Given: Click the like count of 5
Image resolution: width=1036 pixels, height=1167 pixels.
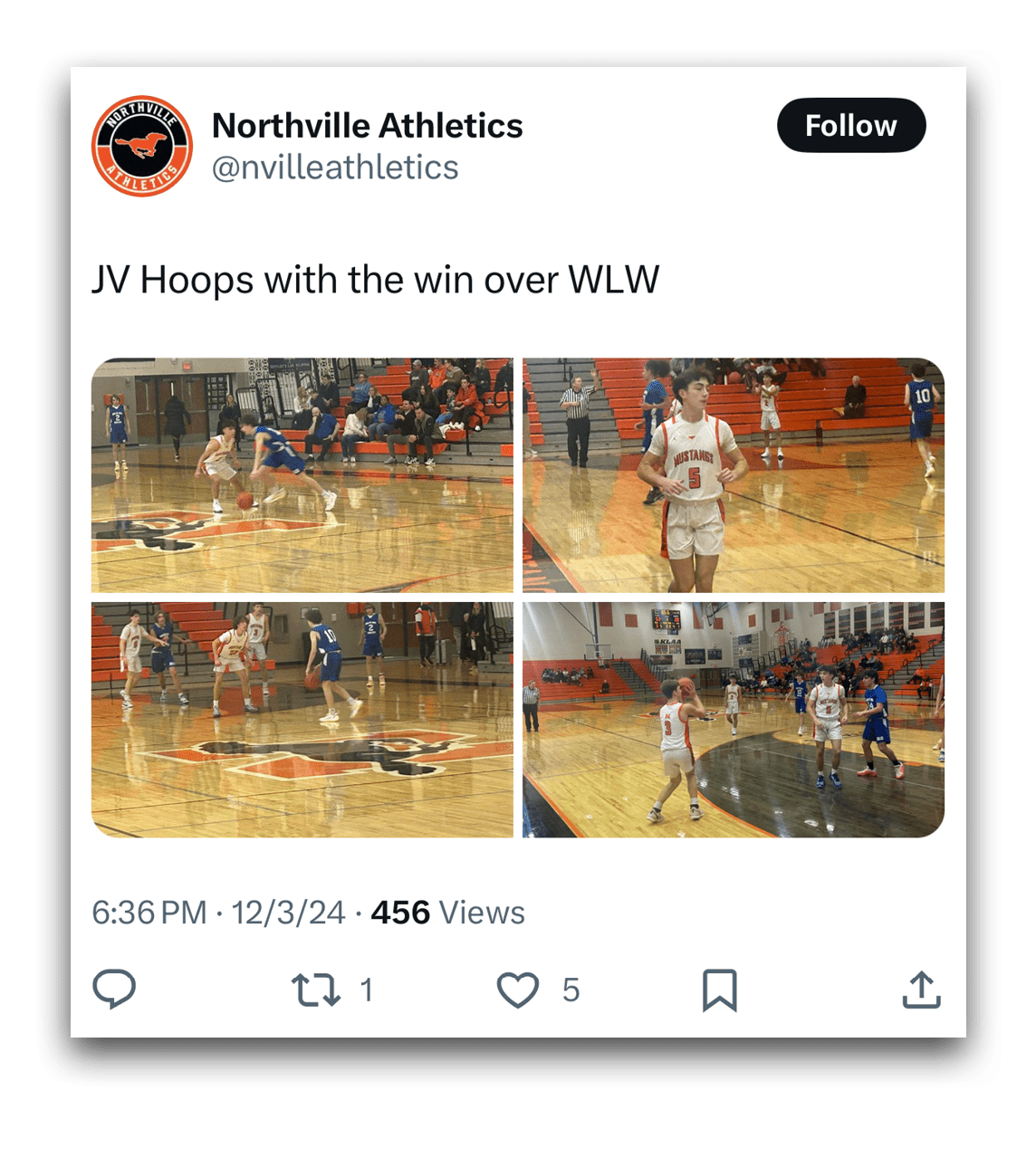Looking at the screenshot, I should [571, 990].
